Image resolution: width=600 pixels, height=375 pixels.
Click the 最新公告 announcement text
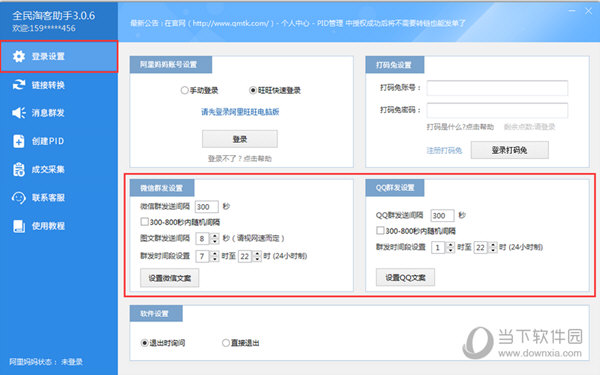coord(298,23)
